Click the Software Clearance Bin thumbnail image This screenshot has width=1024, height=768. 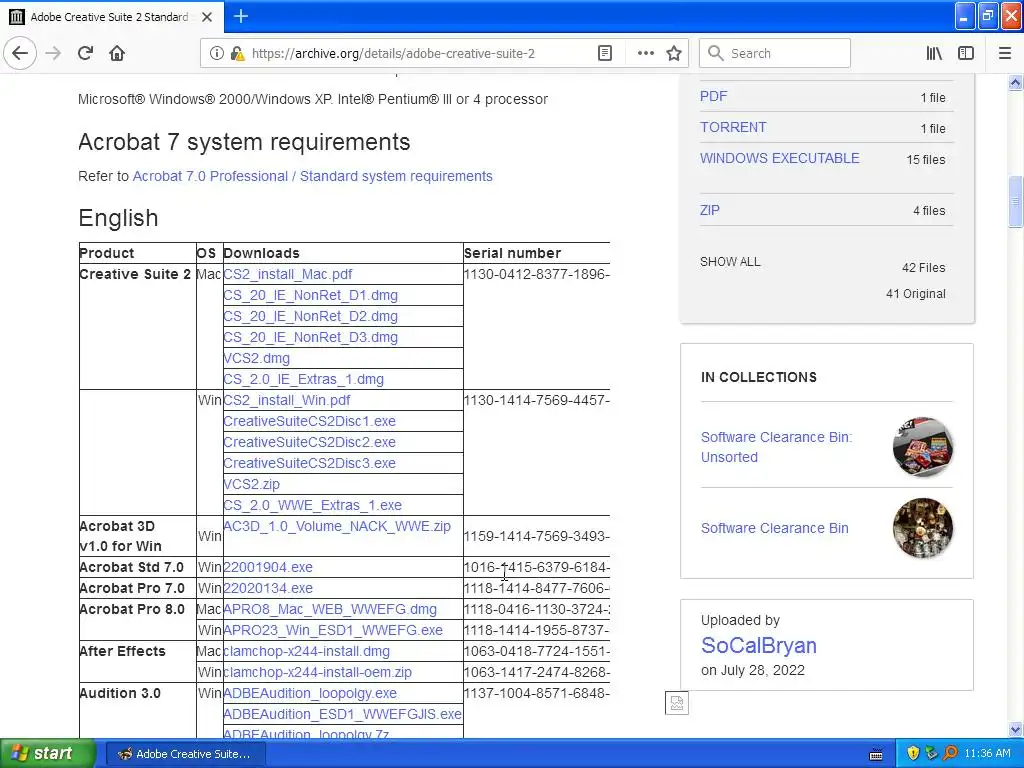(x=922, y=528)
